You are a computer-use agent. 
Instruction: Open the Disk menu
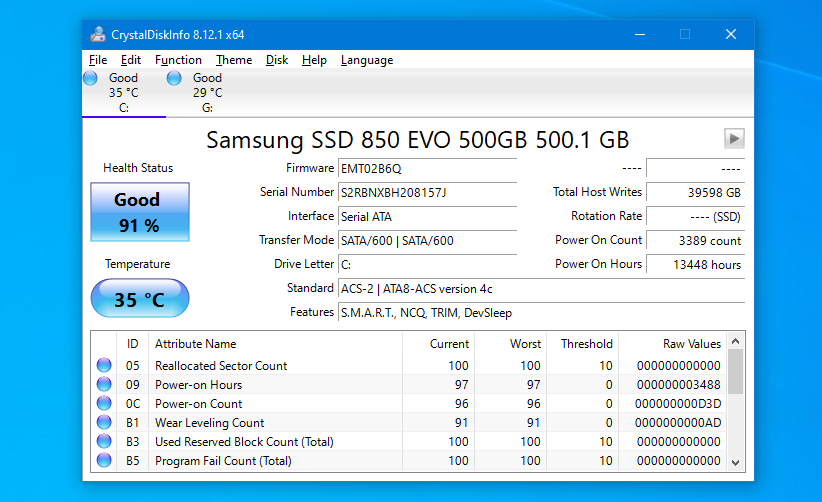(277, 60)
